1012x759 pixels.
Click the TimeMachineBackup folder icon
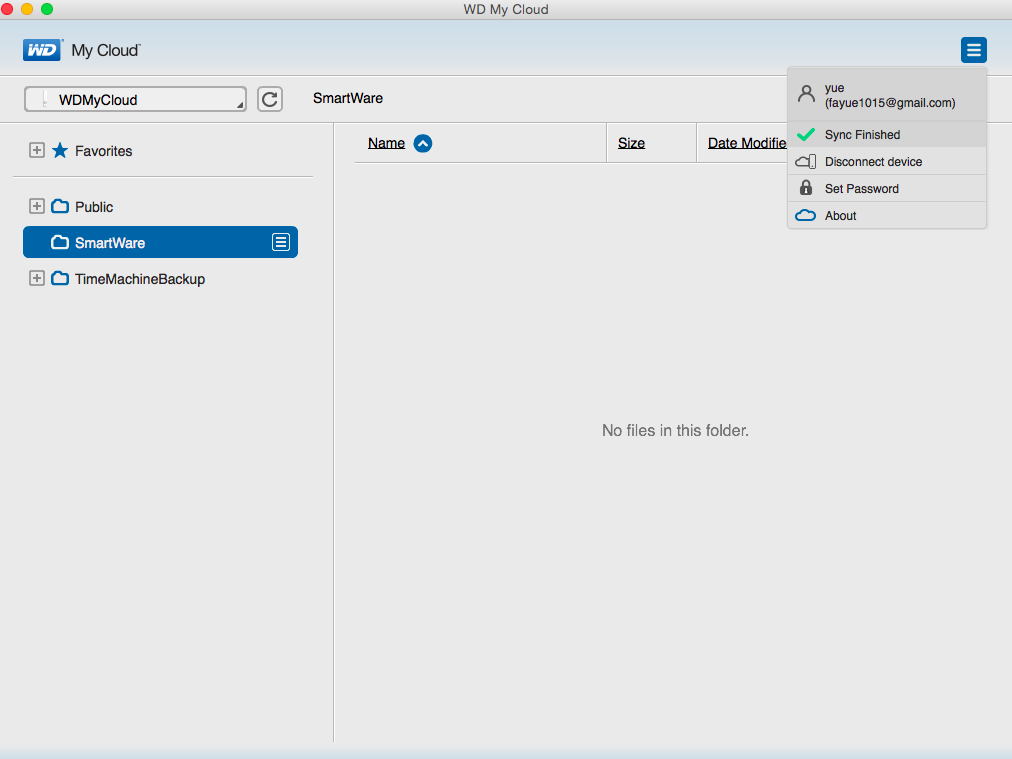click(x=60, y=278)
